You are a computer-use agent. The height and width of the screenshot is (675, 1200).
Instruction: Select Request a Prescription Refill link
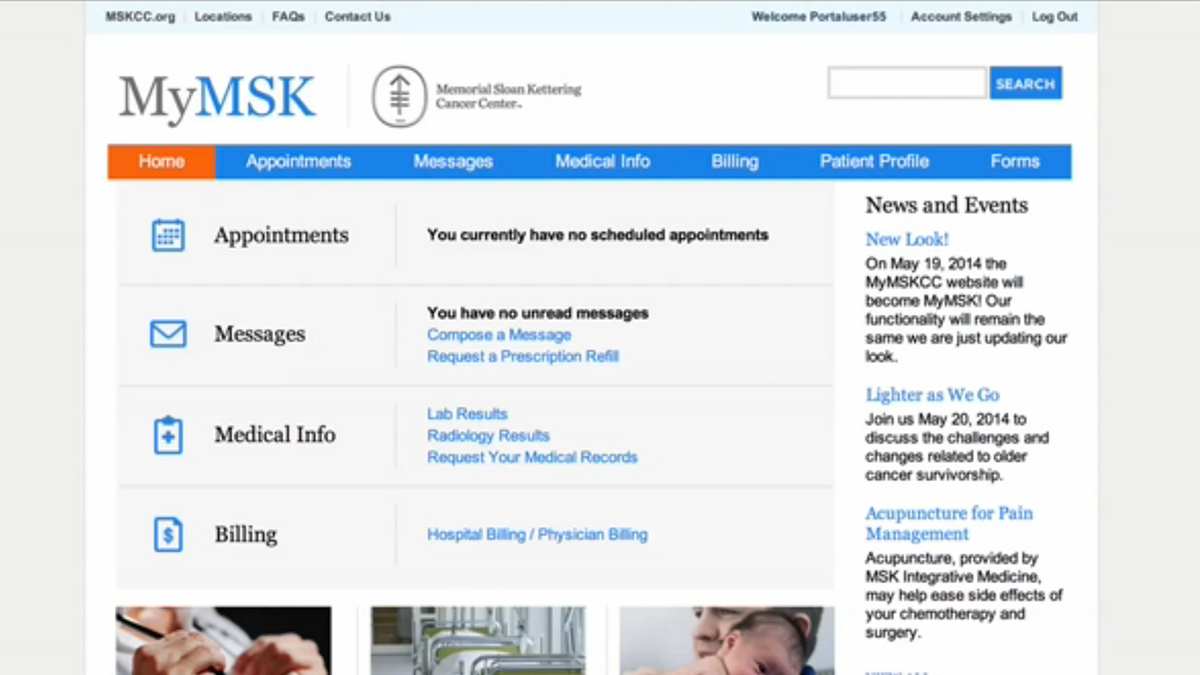523,356
